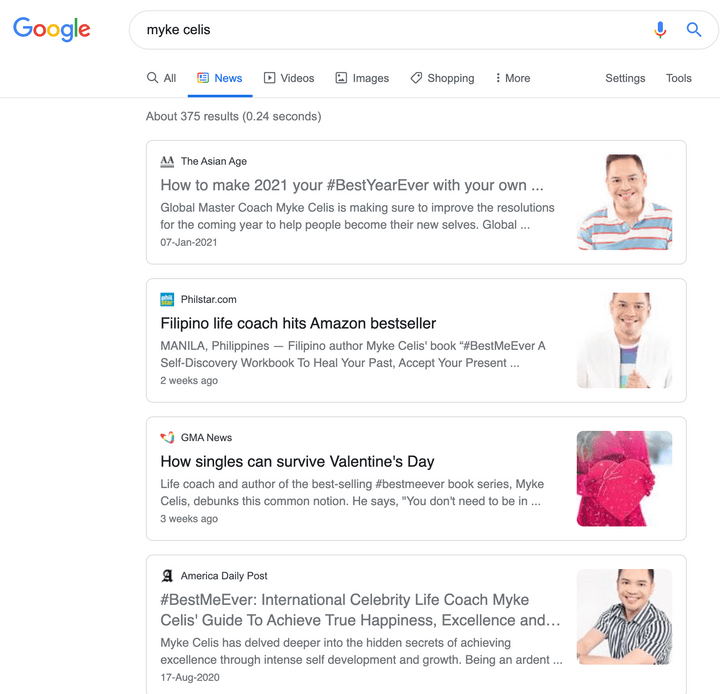This screenshot has height=694, width=720.
Task: Click the Google logo
Action: (x=52, y=29)
